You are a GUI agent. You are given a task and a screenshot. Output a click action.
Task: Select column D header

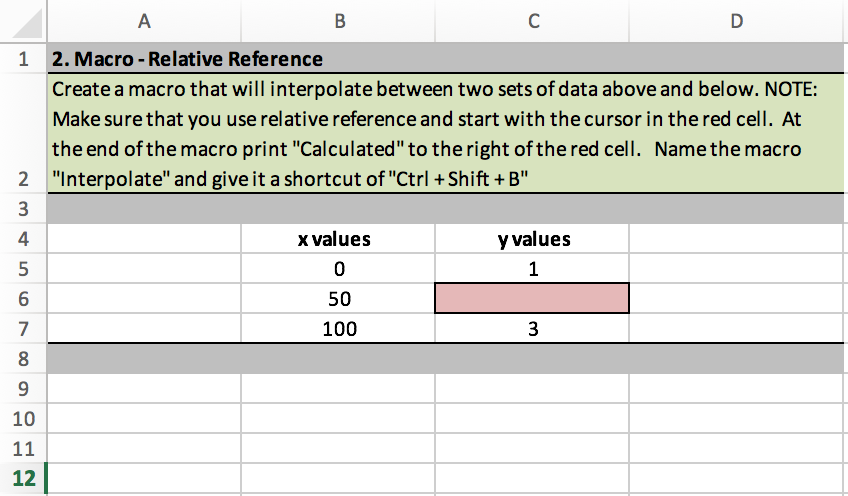(x=736, y=22)
